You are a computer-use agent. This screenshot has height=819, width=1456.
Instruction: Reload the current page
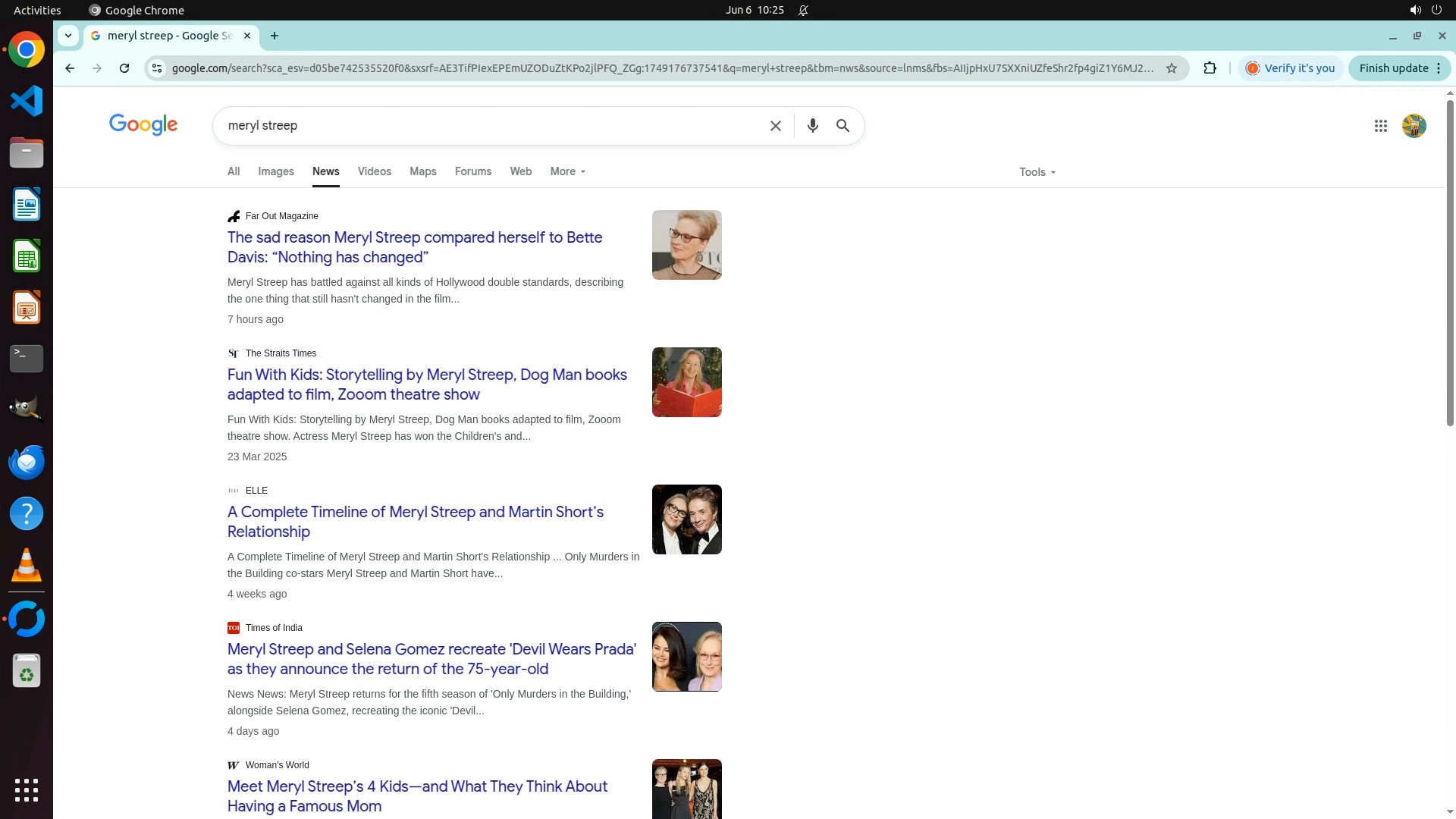point(124,68)
